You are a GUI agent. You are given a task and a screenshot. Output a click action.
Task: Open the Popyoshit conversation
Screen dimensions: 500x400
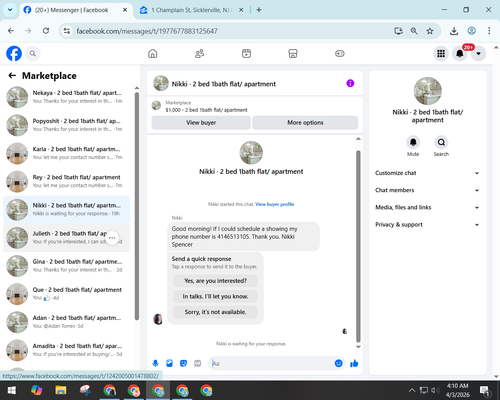[67, 125]
